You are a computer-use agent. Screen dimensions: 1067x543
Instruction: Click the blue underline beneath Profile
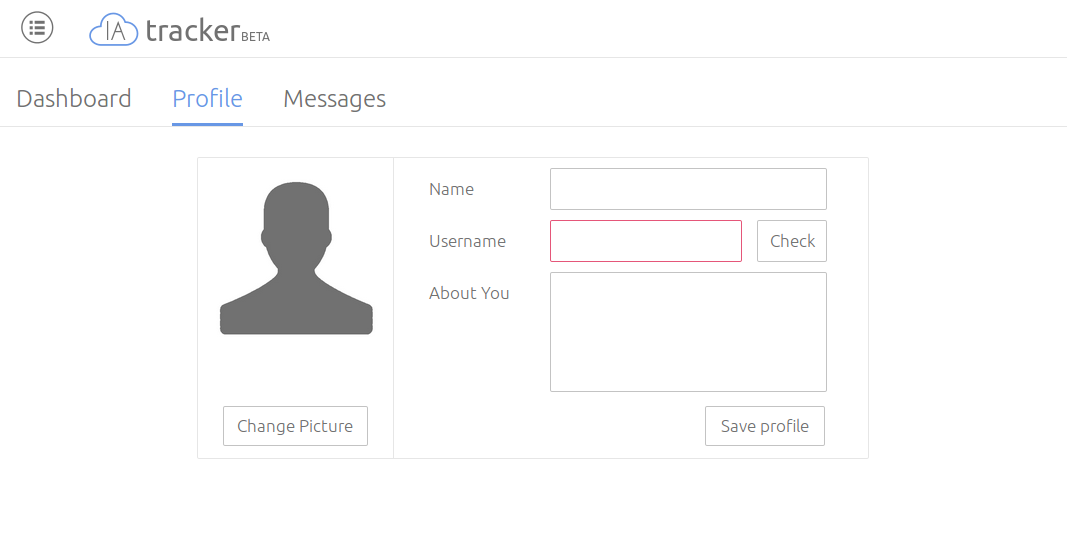click(208, 125)
